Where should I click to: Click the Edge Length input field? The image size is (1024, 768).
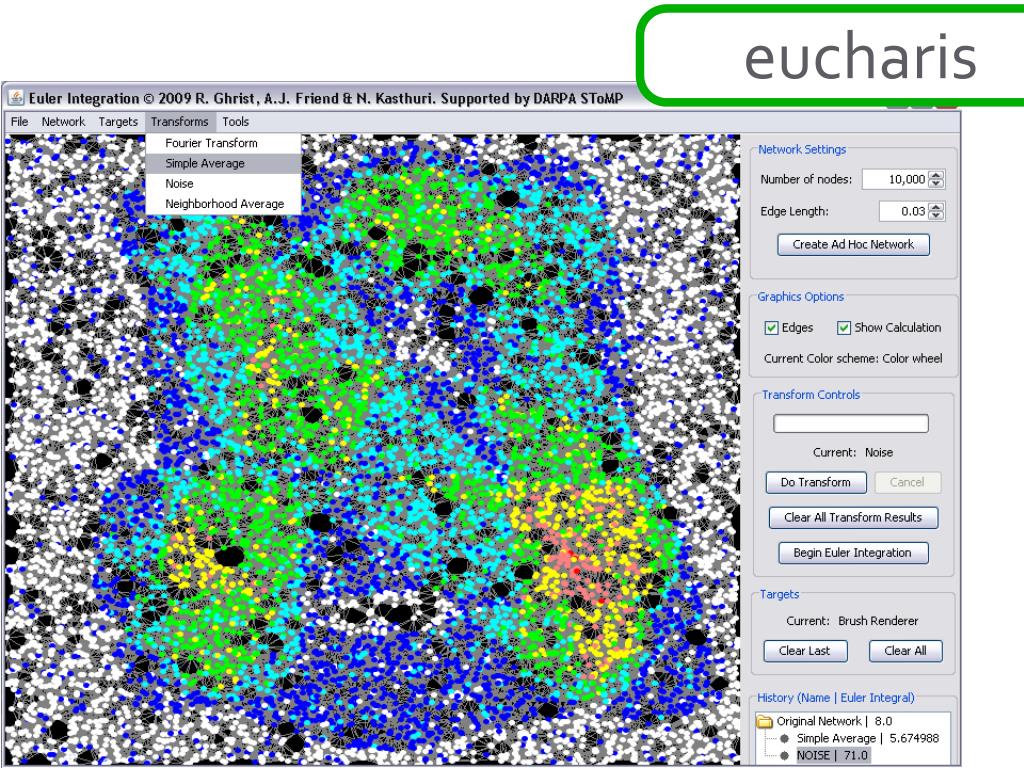[x=904, y=211]
